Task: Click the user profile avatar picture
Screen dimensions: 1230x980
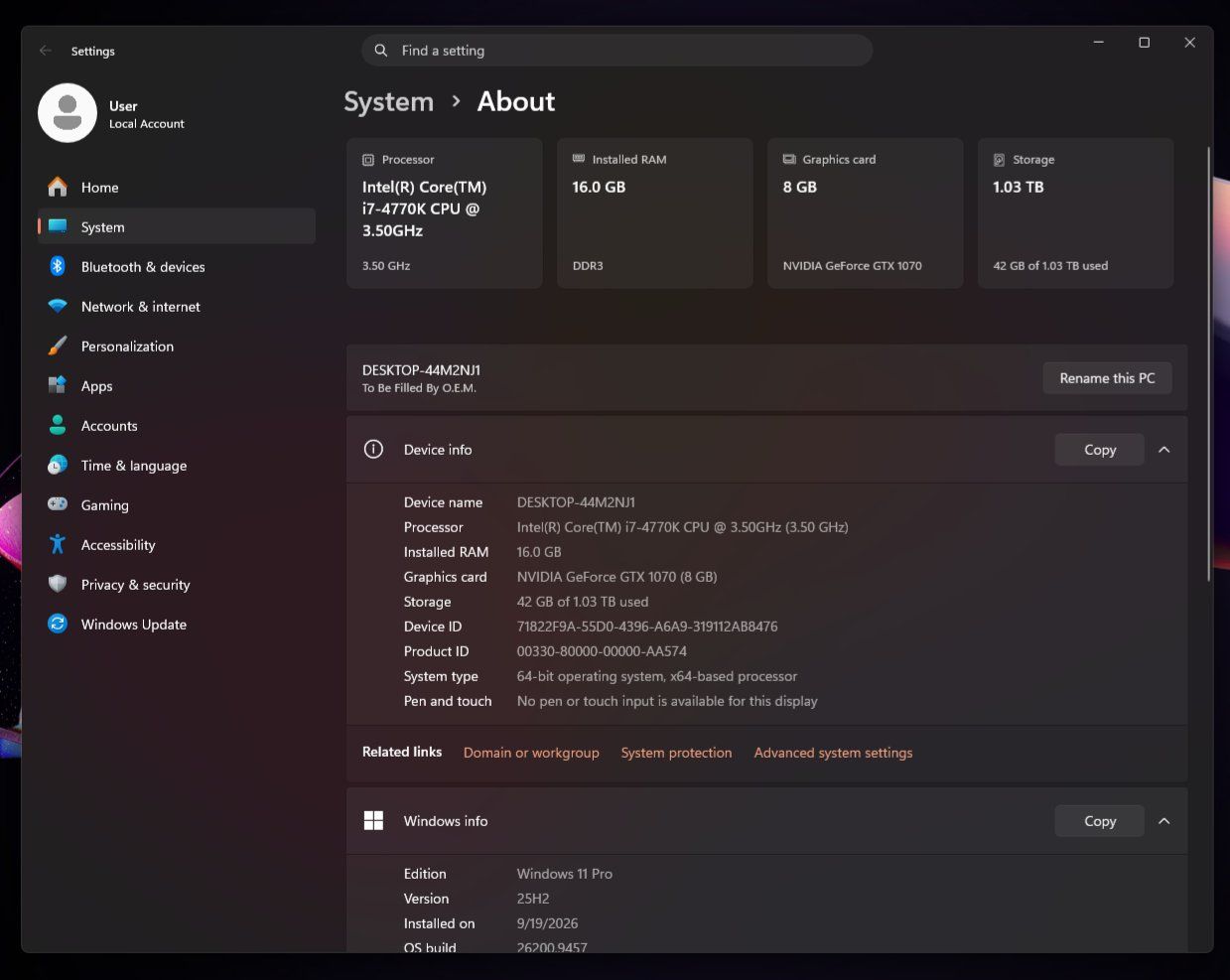Action: tap(68, 113)
